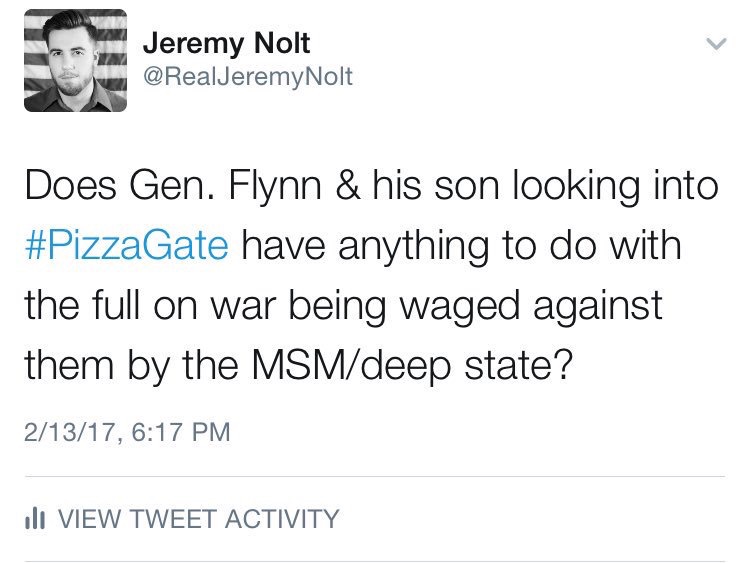This screenshot has width=750, height=563.
Task: Click Jeremy Nolt's profile avatar
Action: (74, 61)
